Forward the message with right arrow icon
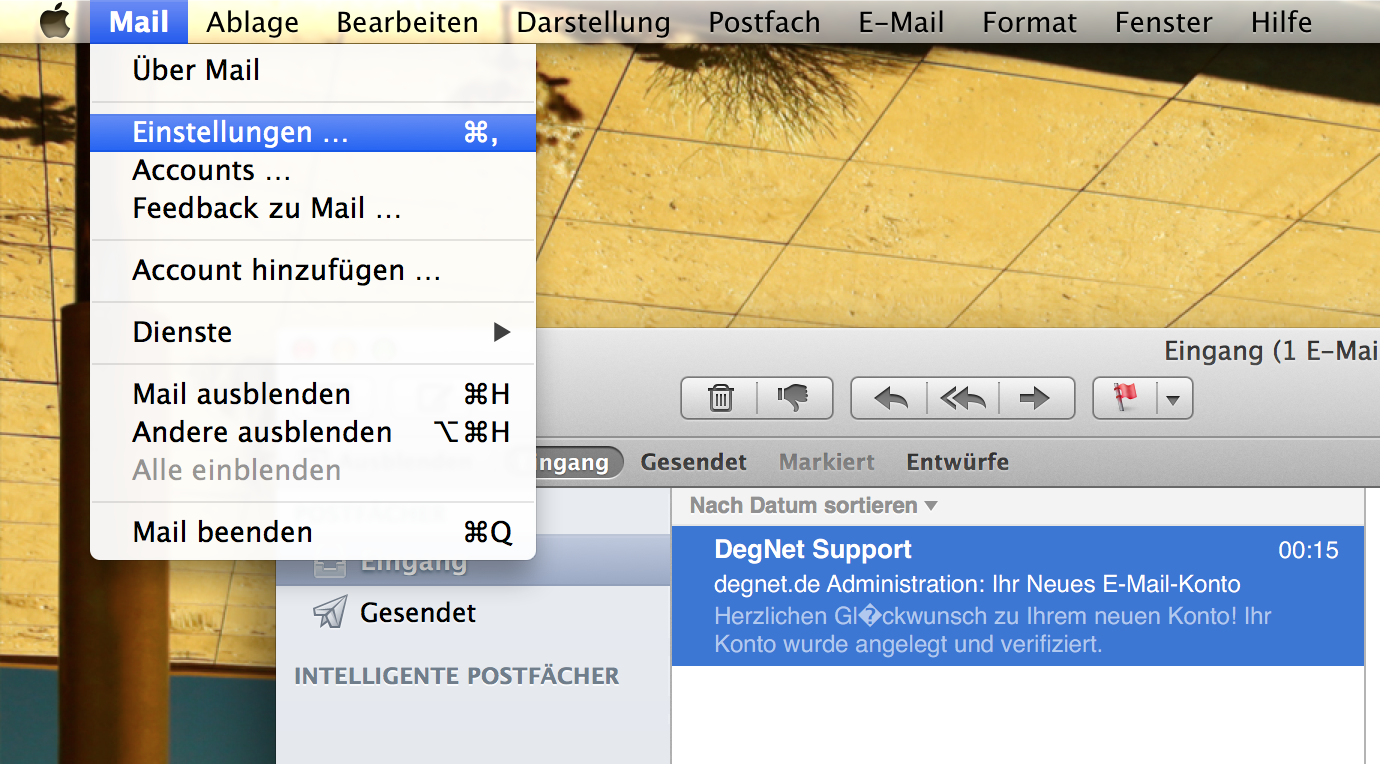 pyautogui.click(x=1036, y=398)
